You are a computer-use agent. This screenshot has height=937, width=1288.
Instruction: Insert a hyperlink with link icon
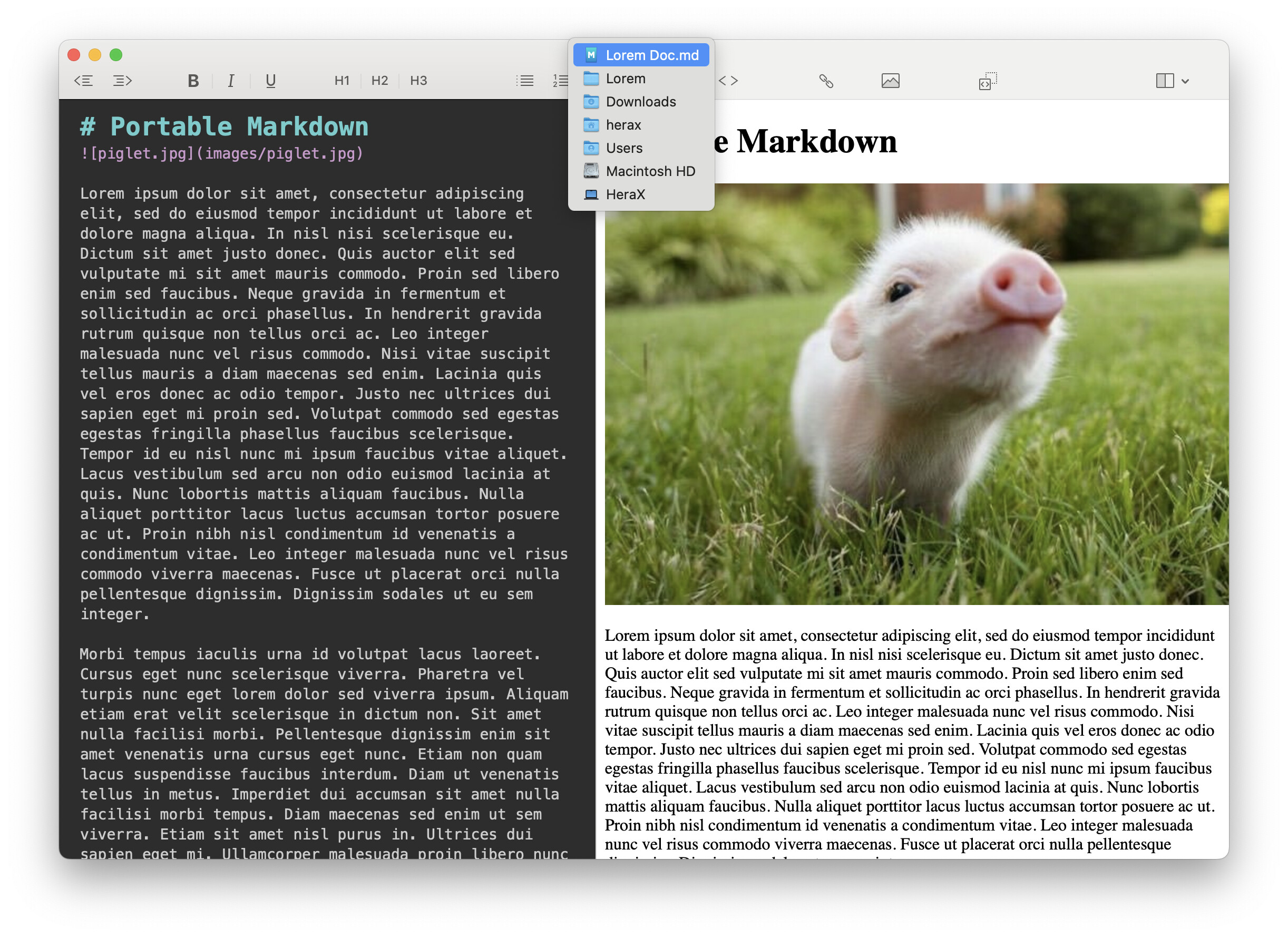[826, 81]
